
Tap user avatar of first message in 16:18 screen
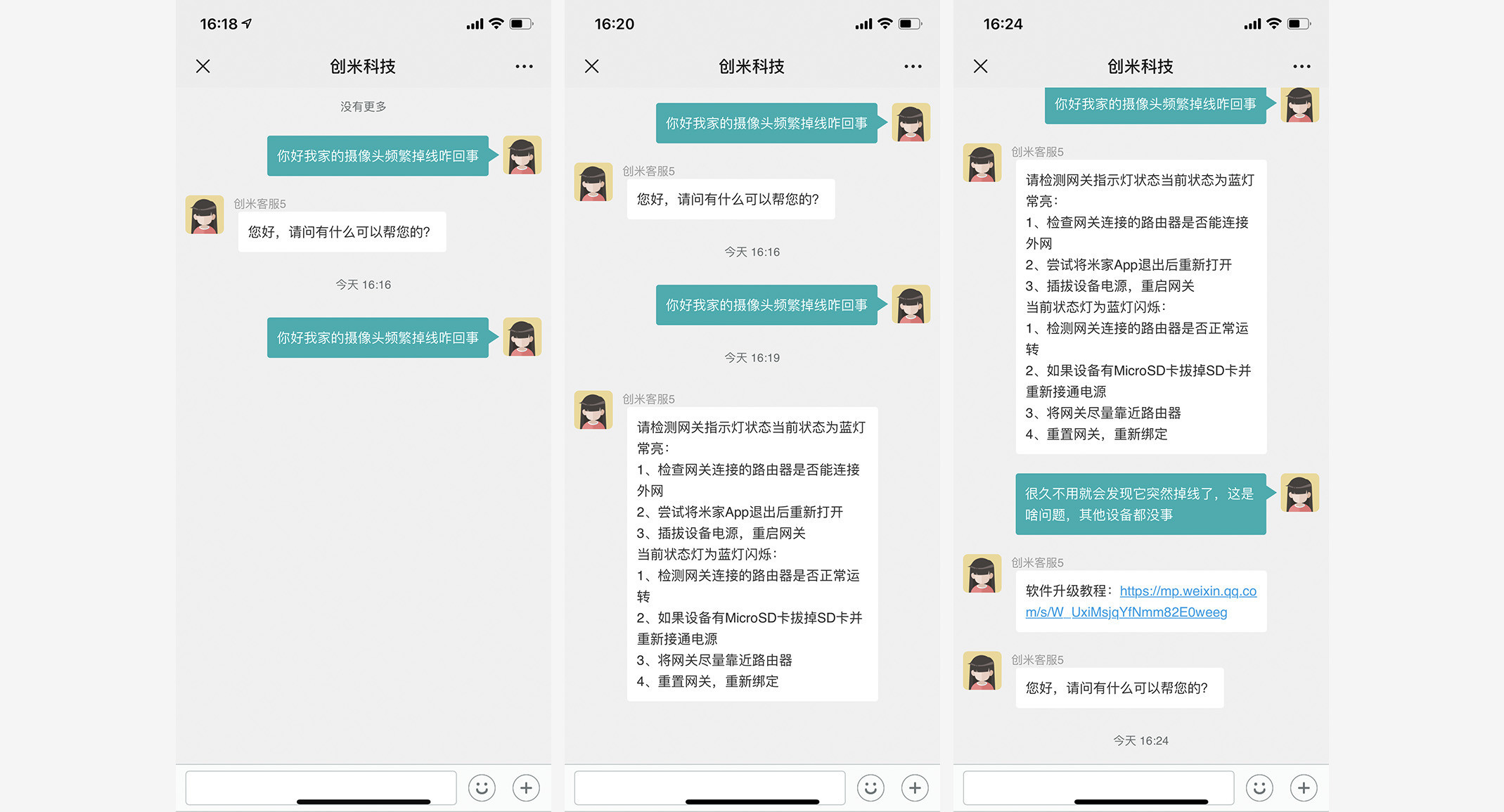(522, 155)
